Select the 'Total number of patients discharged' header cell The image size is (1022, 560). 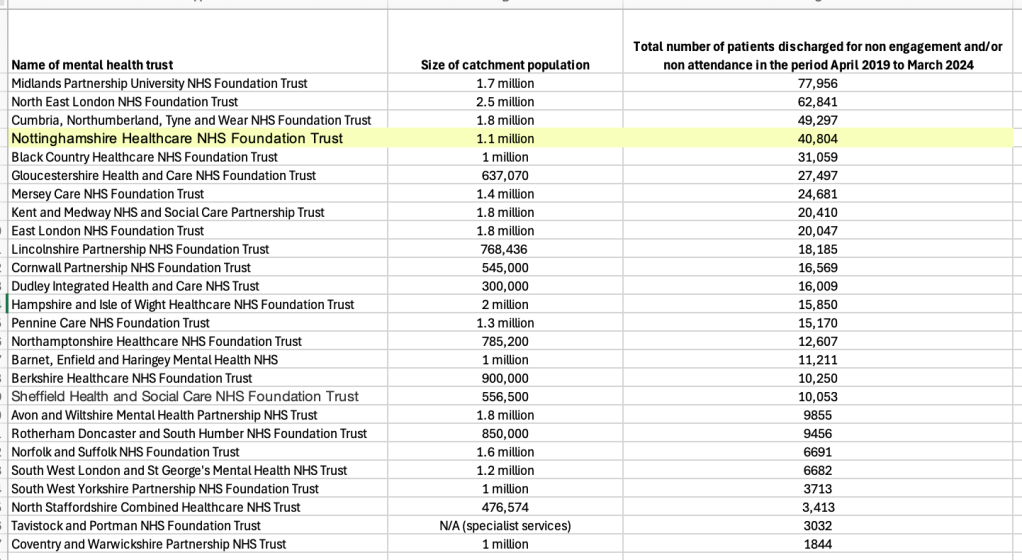(x=819, y=56)
